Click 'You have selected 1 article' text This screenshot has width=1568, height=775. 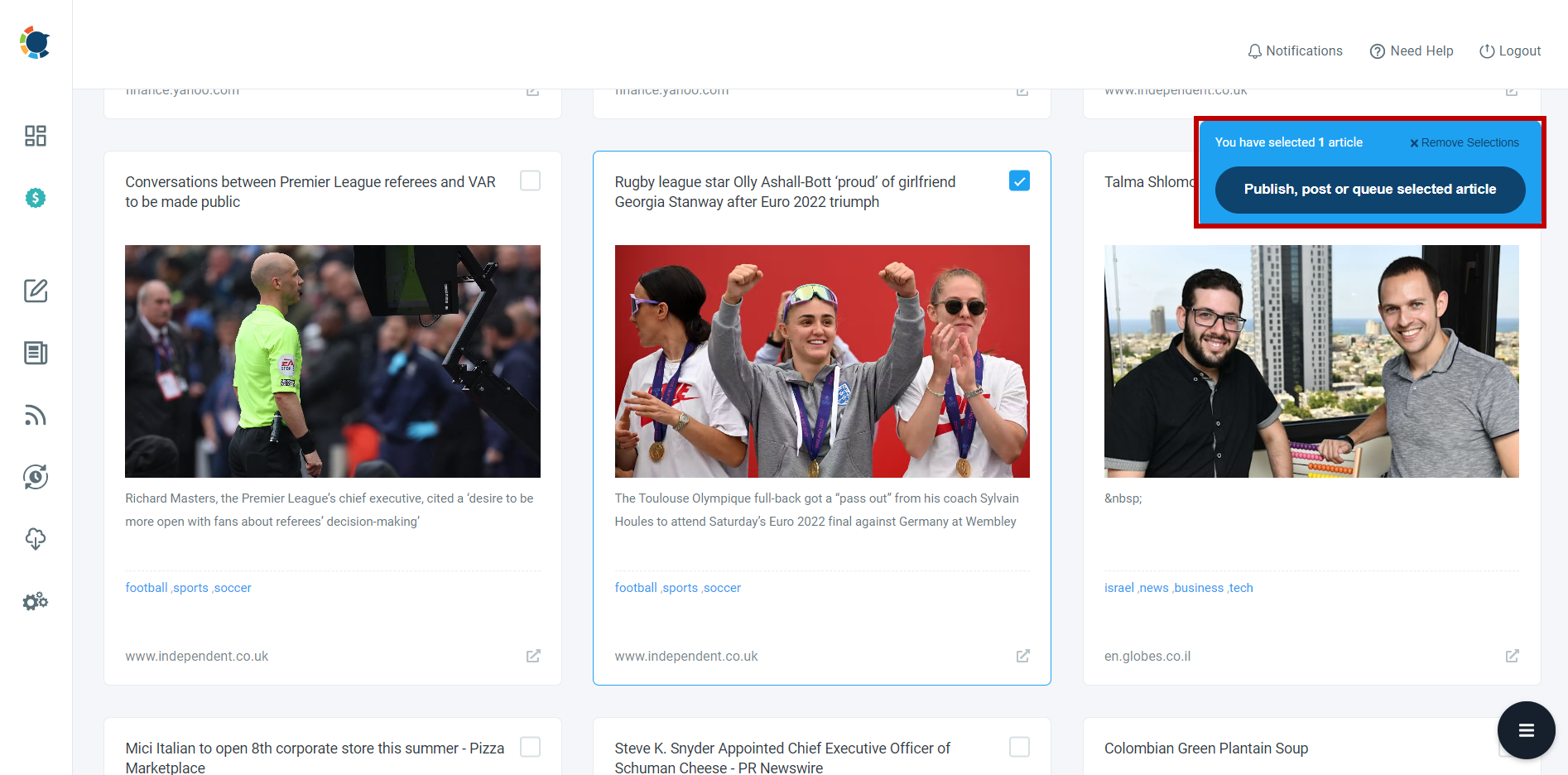tap(1289, 142)
